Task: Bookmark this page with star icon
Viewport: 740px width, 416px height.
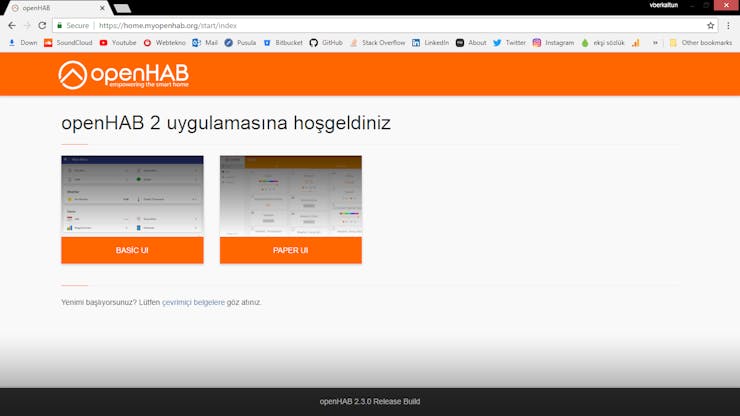Action: coord(710,25)
